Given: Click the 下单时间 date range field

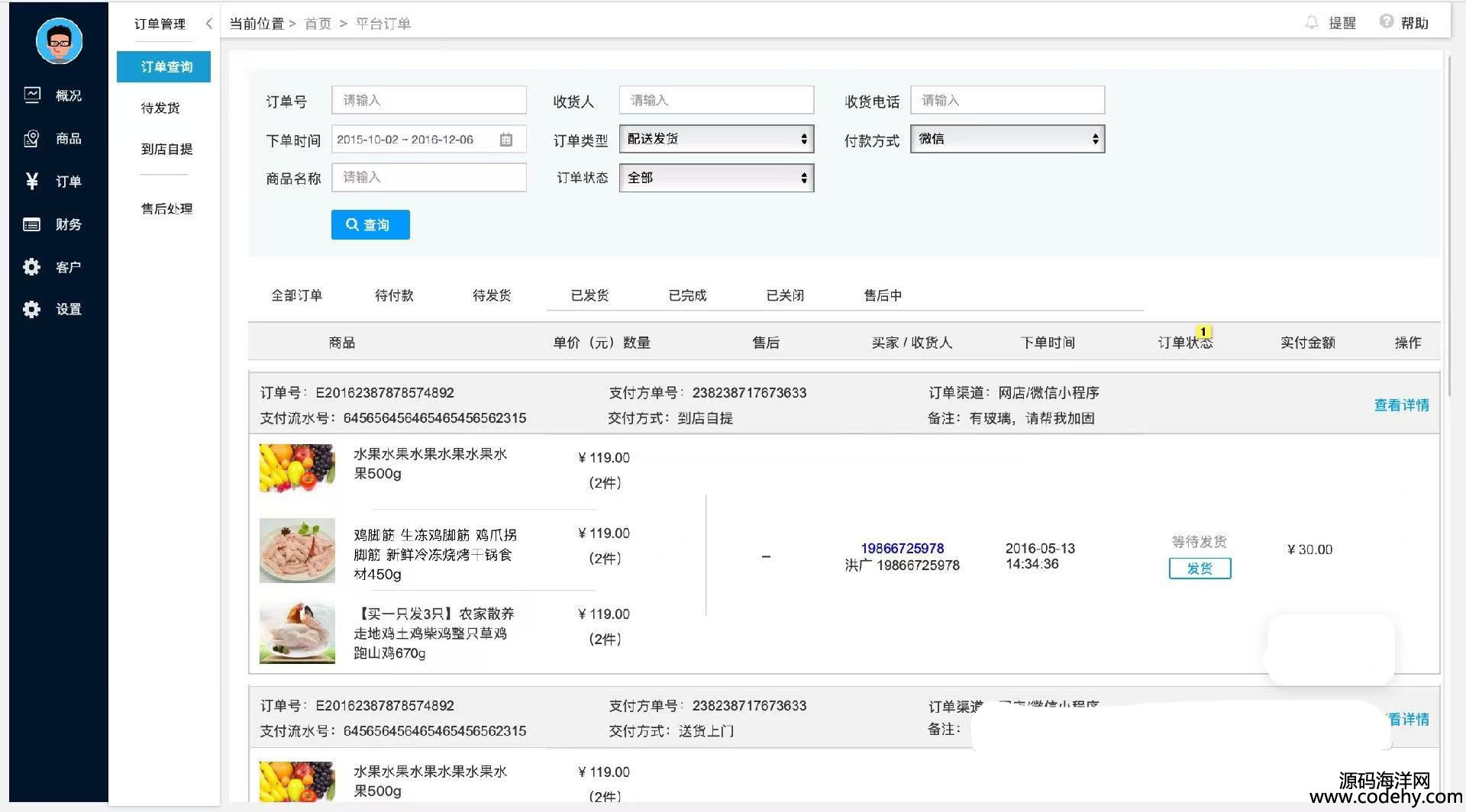Looking at the screenshot, I should click(x=429, y=140).
